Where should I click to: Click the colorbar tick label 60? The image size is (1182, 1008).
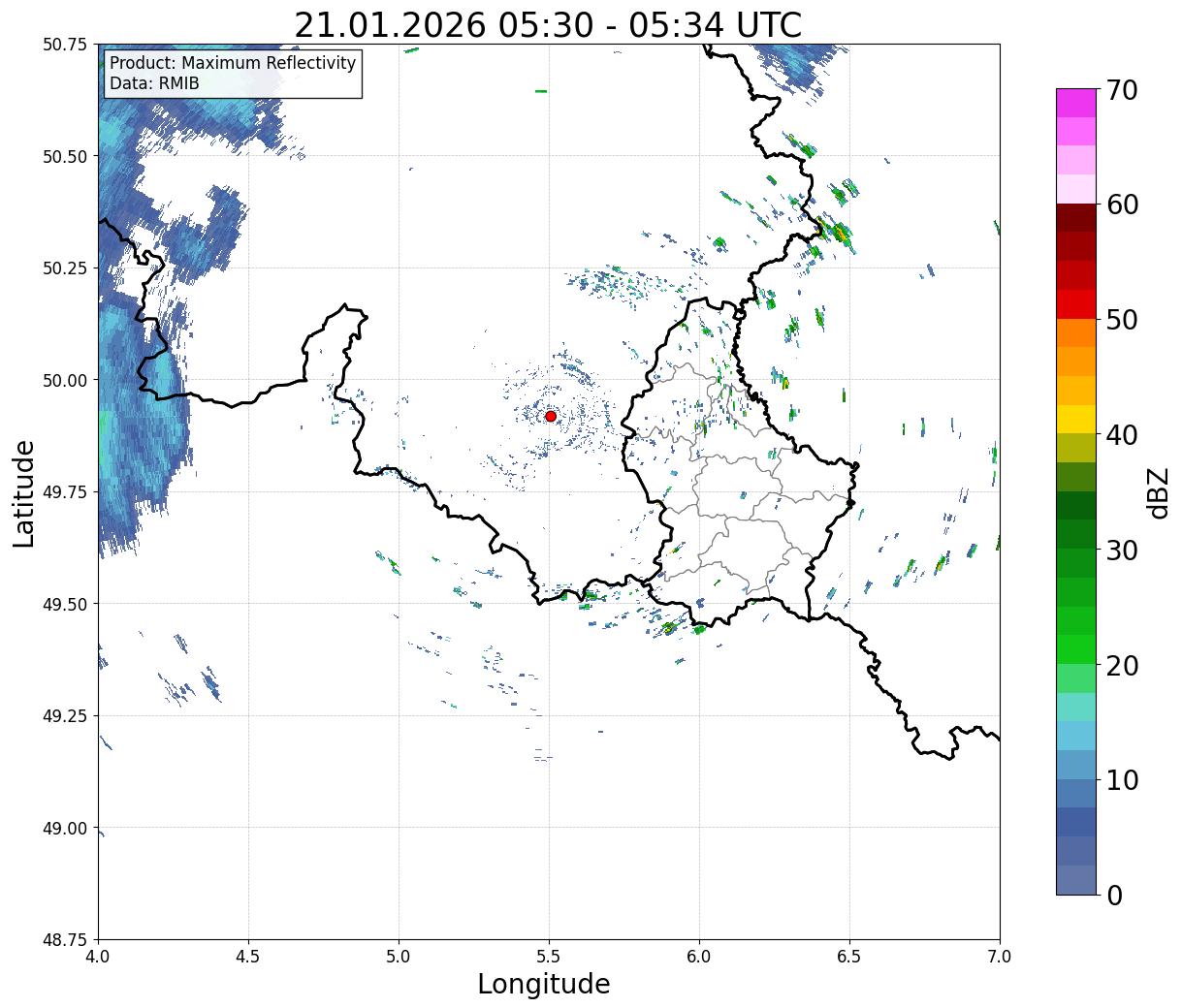coord(1121,205)
